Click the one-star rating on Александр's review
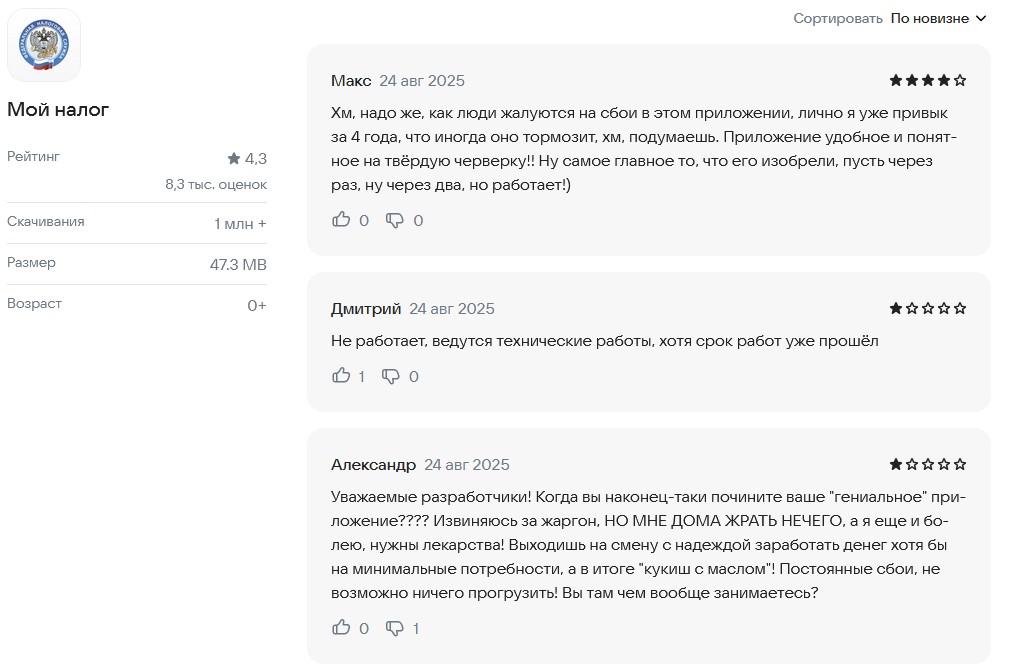1011x667 pixels. [x=927, y=464]
